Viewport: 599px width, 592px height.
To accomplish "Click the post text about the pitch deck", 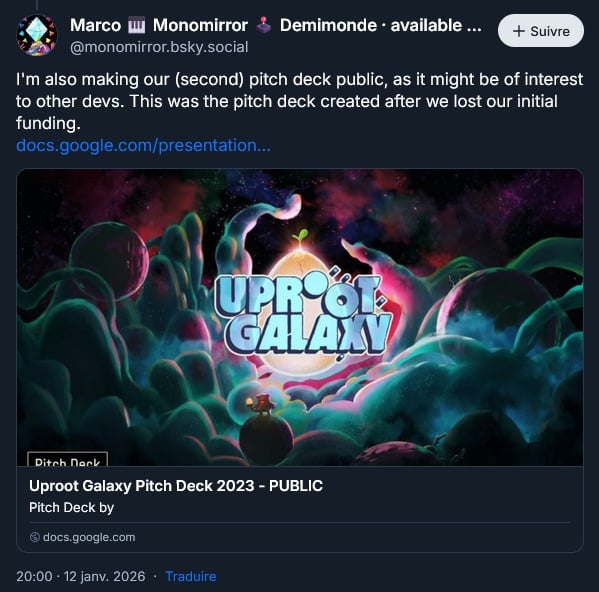I will coord(300,101).
